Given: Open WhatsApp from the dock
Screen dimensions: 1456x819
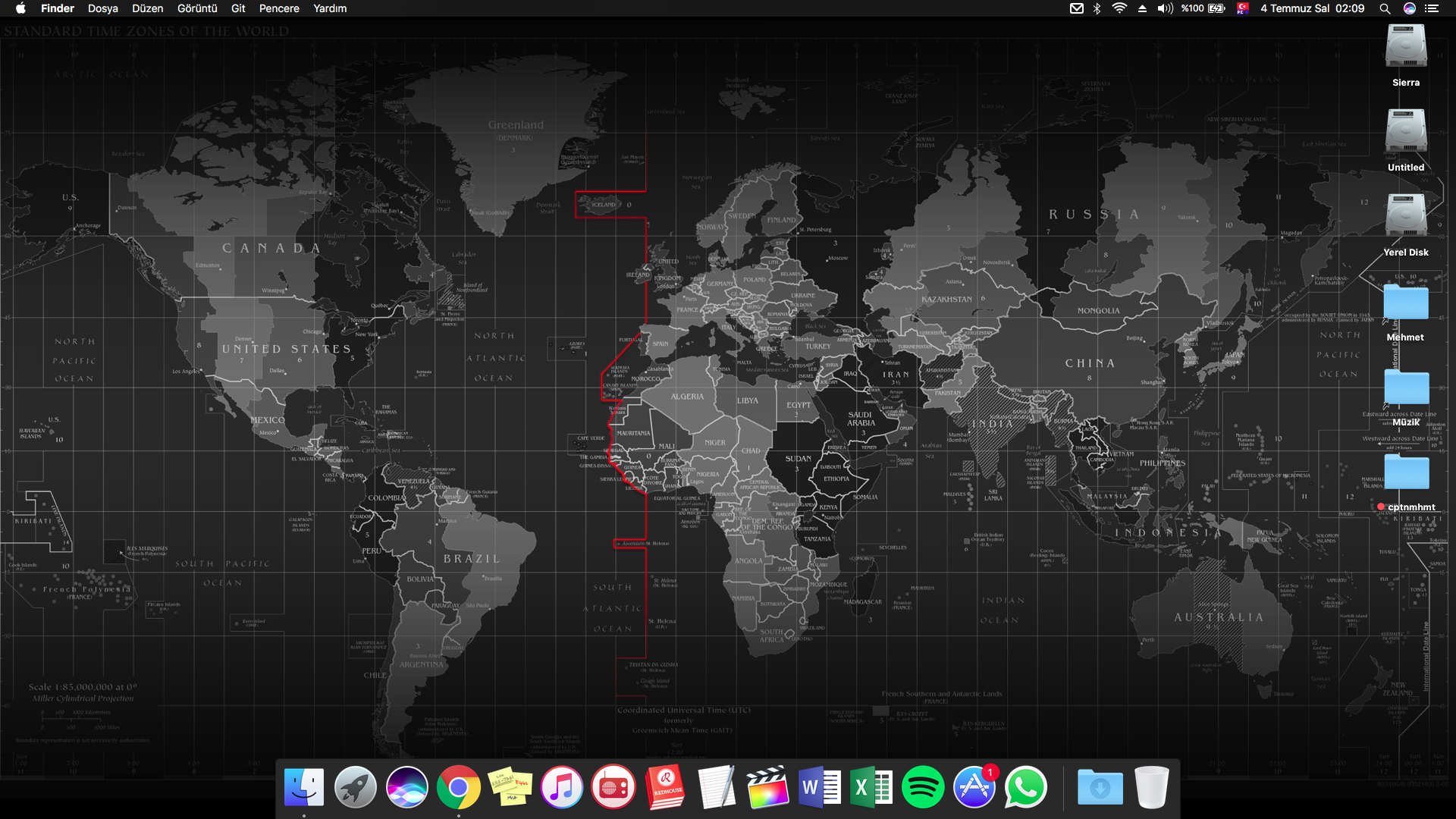Looking at the screenshot, I should (1025, 787).
